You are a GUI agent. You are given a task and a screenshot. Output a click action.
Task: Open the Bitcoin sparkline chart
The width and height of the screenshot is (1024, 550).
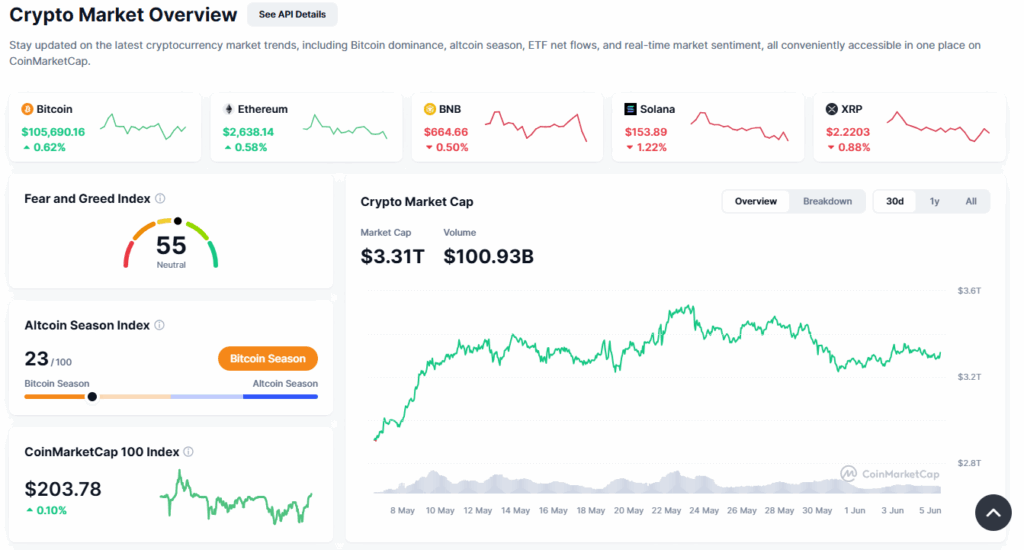pyautogui.click(x=143, y=127)
